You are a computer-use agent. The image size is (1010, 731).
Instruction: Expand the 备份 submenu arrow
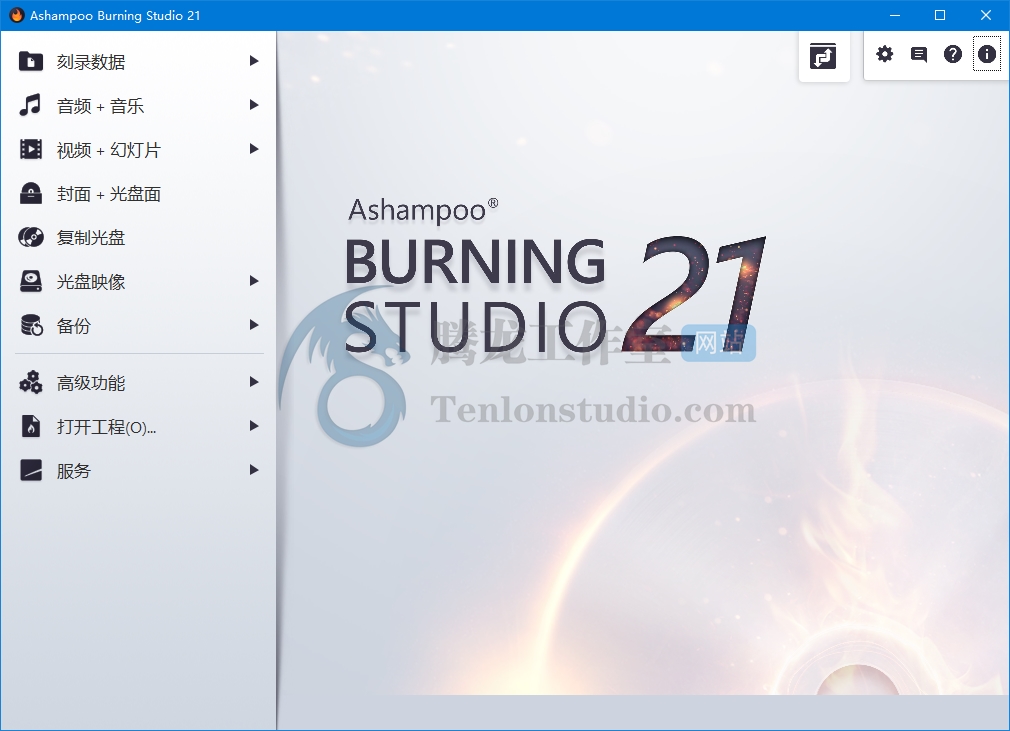click(x=254, y=325)
